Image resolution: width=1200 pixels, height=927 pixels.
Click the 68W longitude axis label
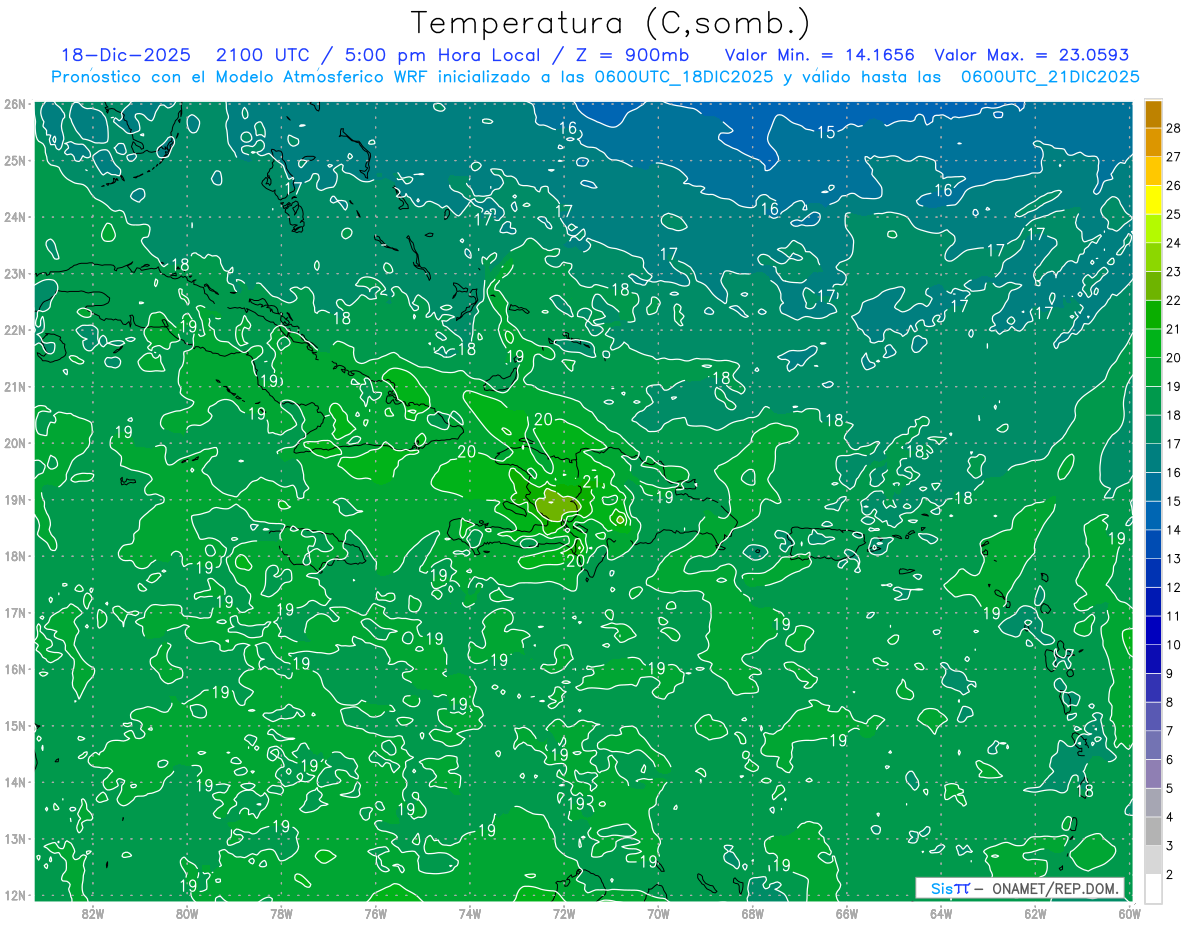click(x=753, y=913)
